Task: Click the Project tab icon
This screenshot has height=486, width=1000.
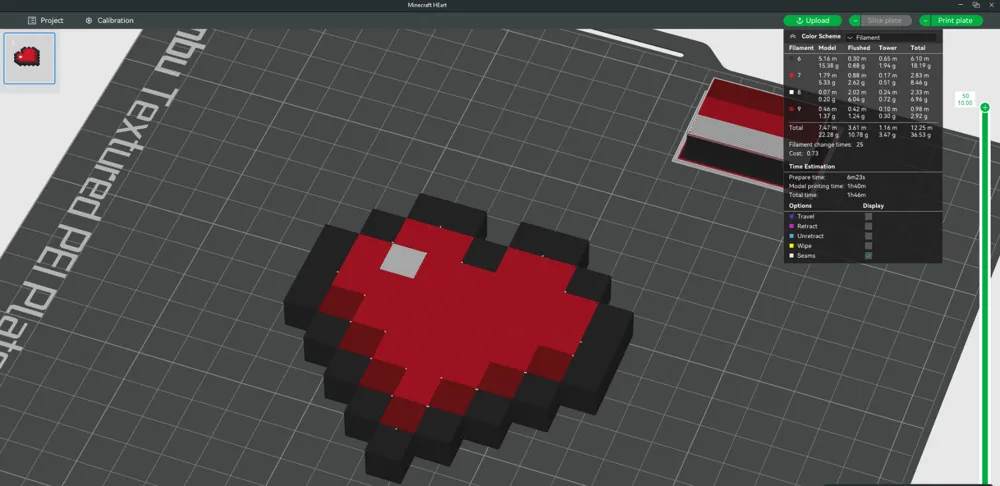Action: pos(32,20)
